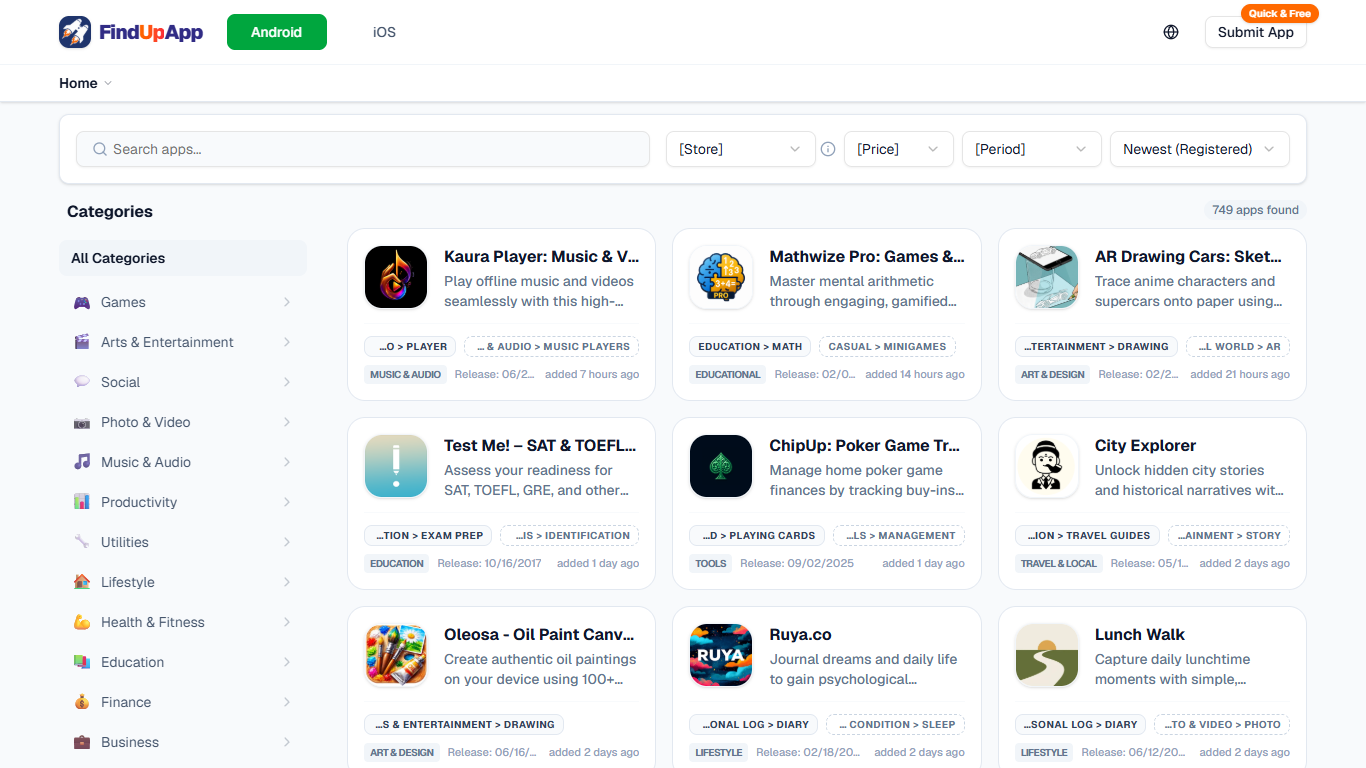Click the TOOLS badge on ChipUp card
This screenshot has width=1366, height=768.
click(x=711, y=563)
